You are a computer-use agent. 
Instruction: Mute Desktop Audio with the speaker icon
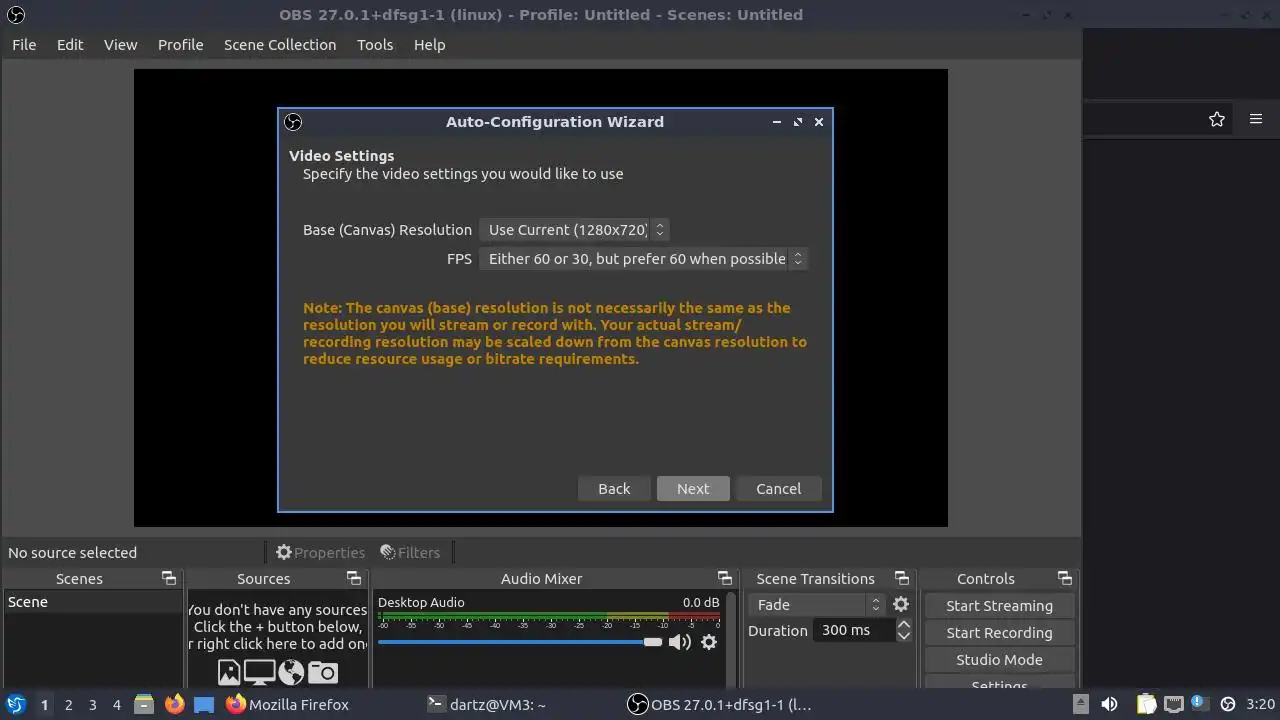[x=680, y=642]
